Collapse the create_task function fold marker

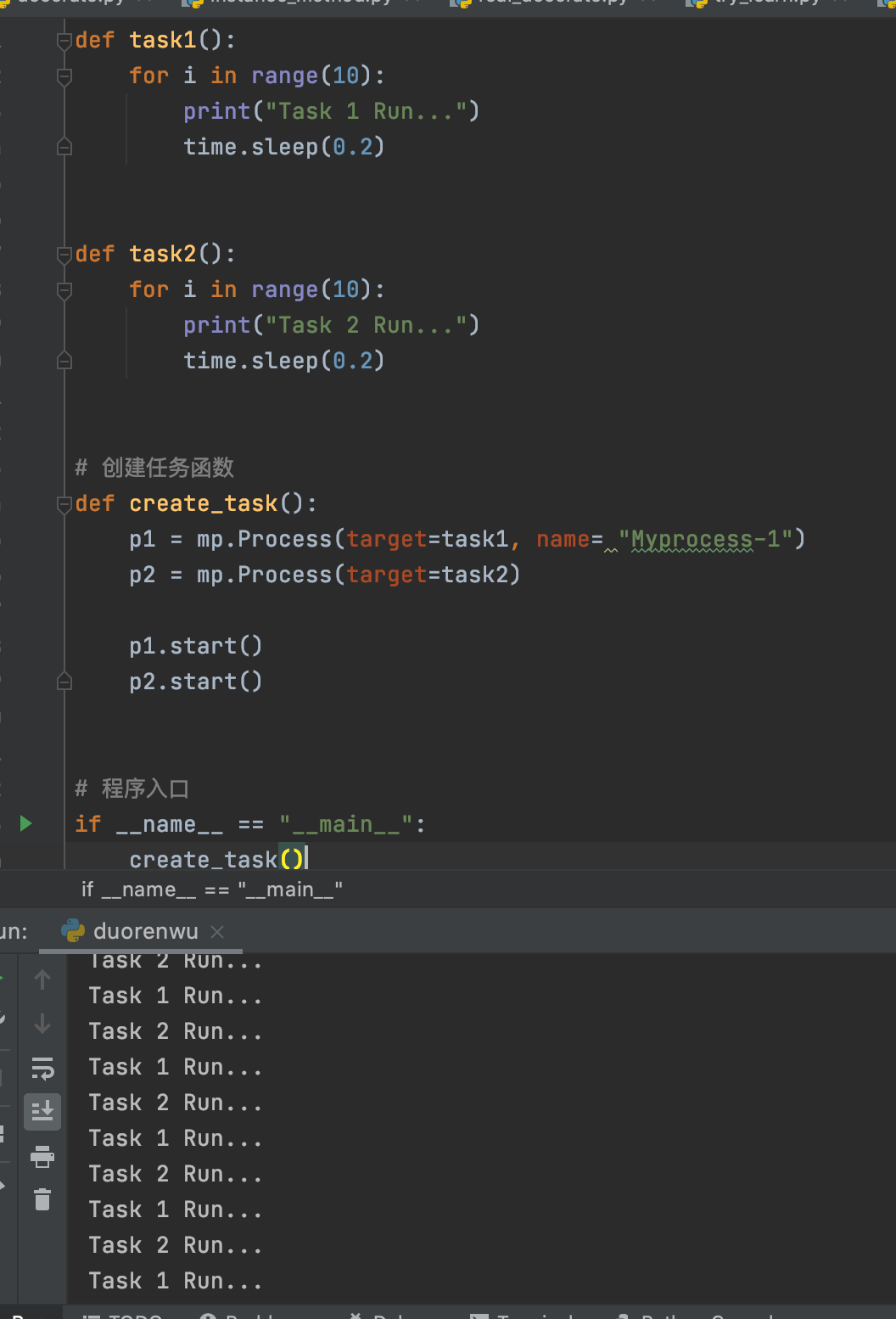64,504
